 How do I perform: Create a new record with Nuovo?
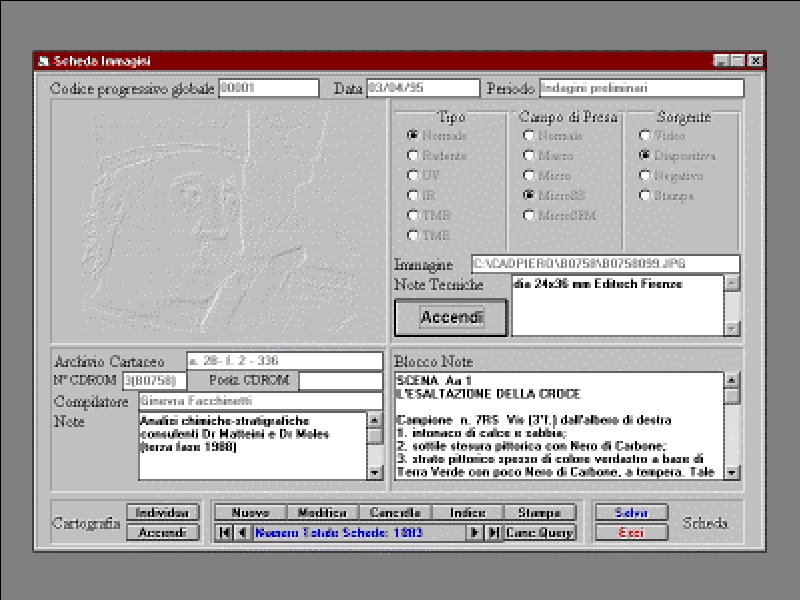coord(251,512)
